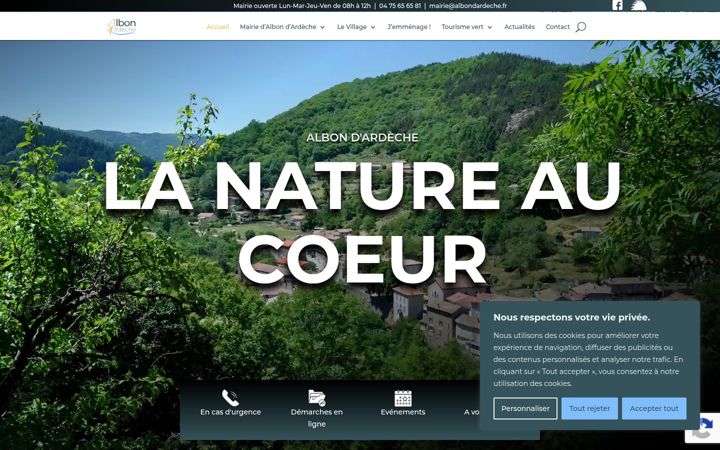The width and height of the screenshot is (720, 450).
Task: Go to the Accueil menu item
Action: tap(218, 27)
